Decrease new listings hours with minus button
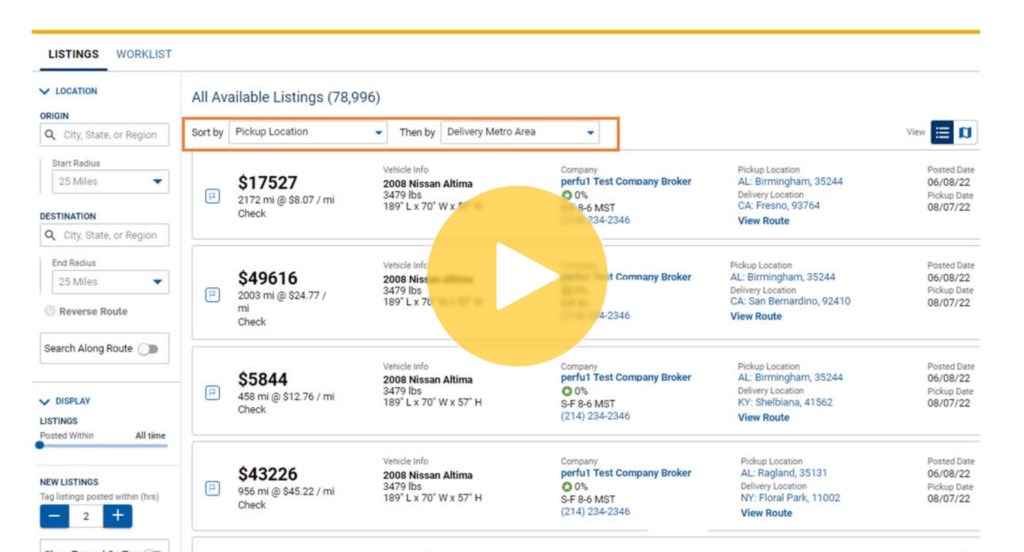 pyautogui.click(x=54, y=516)
